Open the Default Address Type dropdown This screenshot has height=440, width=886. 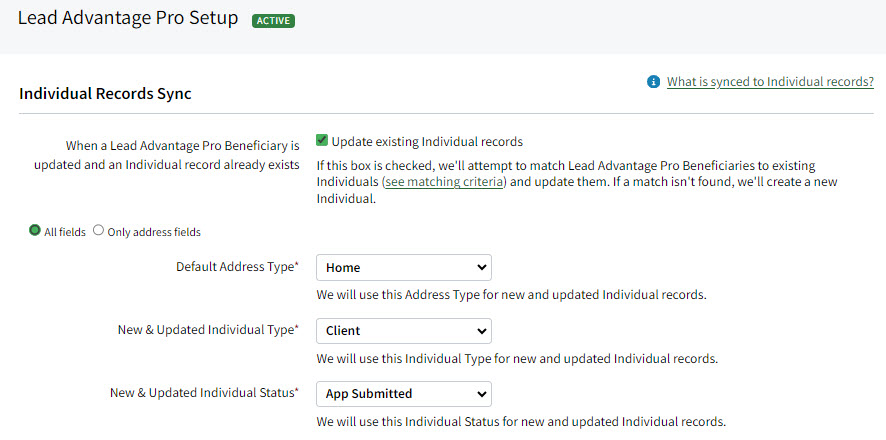404,268
